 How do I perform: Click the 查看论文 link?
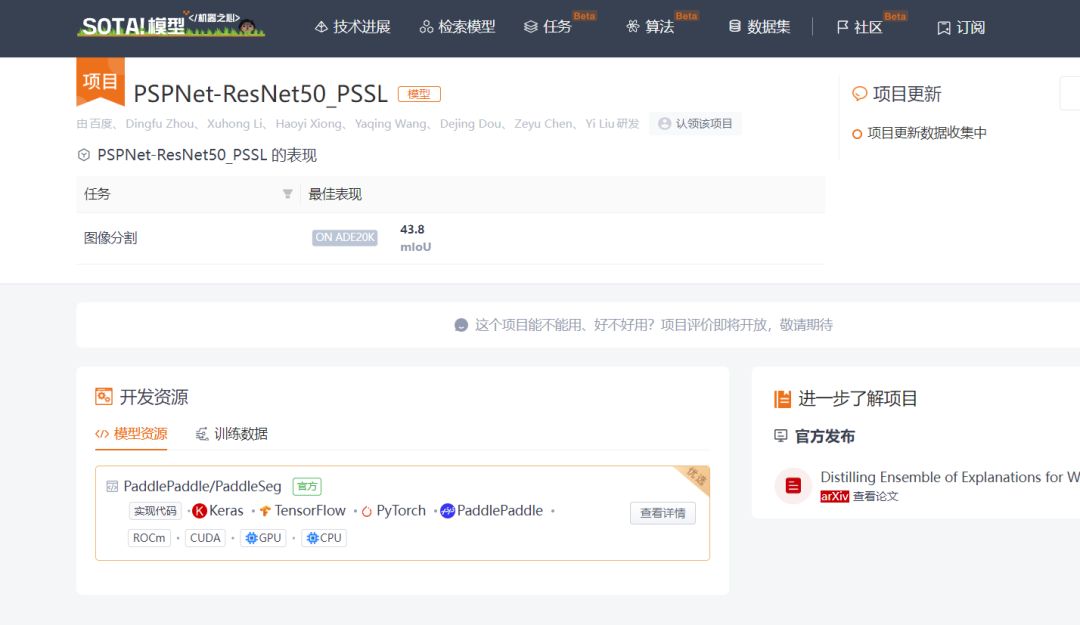[875, 496]
